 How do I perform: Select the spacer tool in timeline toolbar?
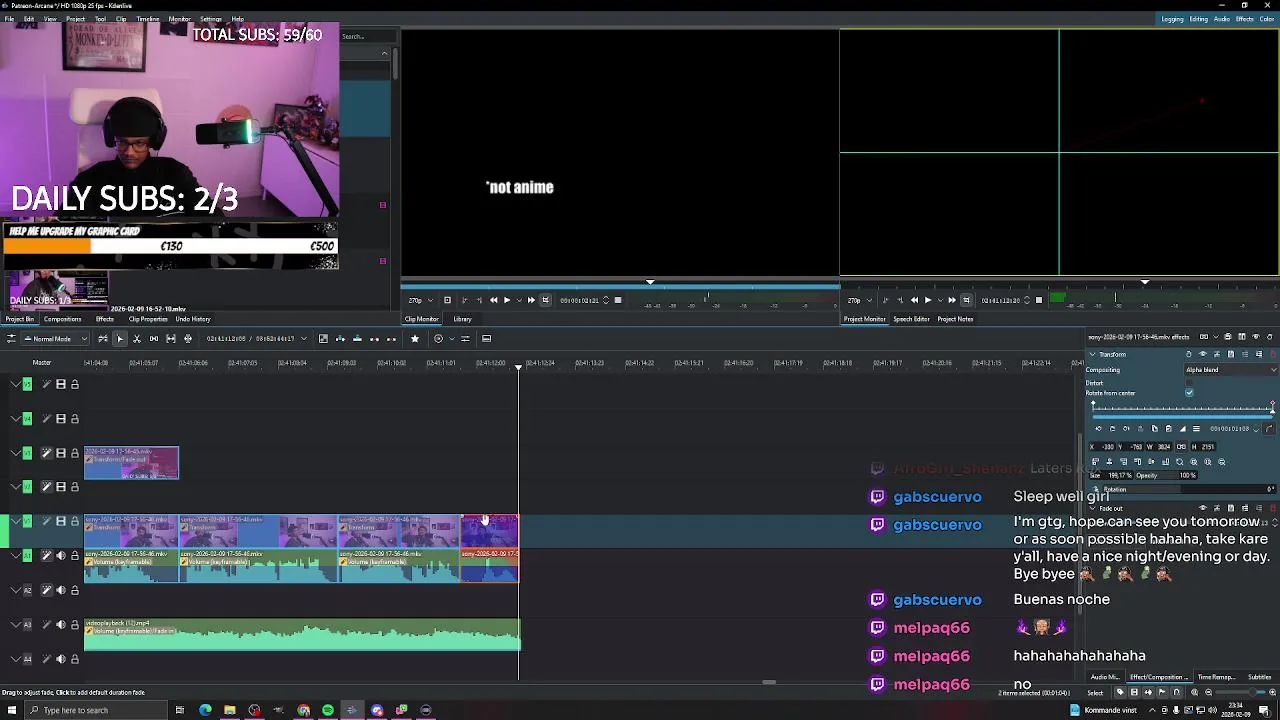coord(153,338)
